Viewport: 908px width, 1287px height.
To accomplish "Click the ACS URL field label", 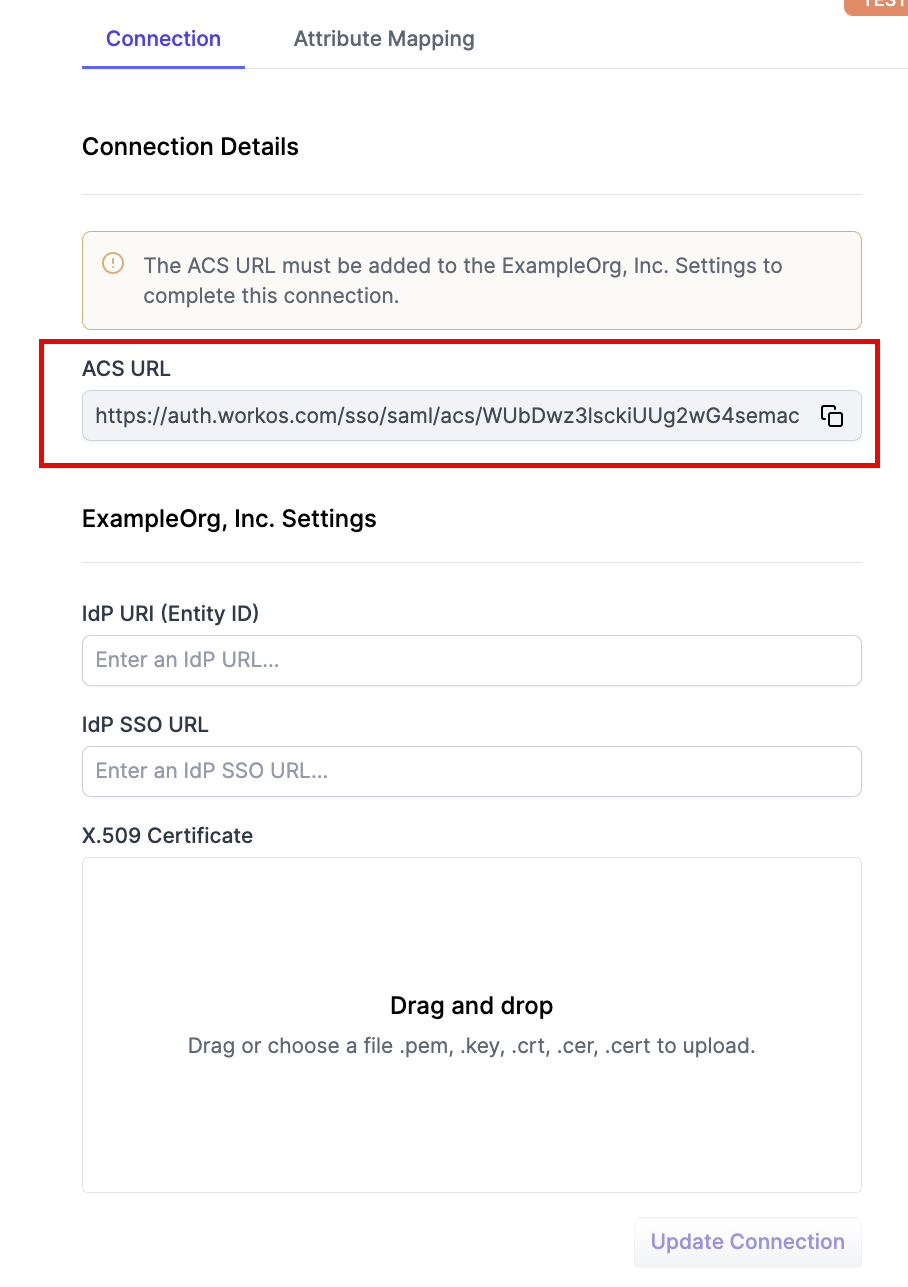I will [126, 368].
